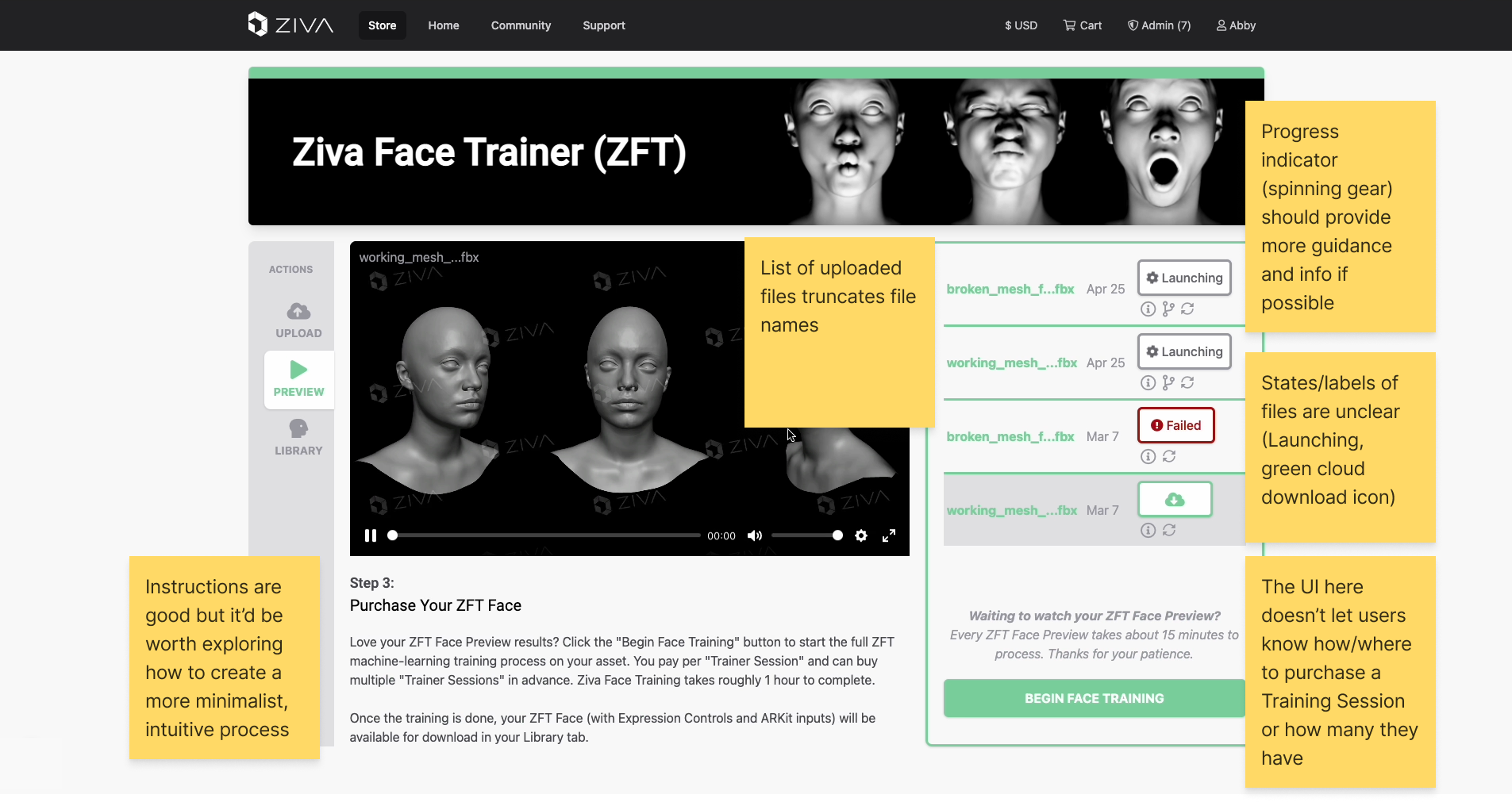Screen dimensions: 1512x802
Task: Open the Abby user account menu
Action: coord(1236,25)
